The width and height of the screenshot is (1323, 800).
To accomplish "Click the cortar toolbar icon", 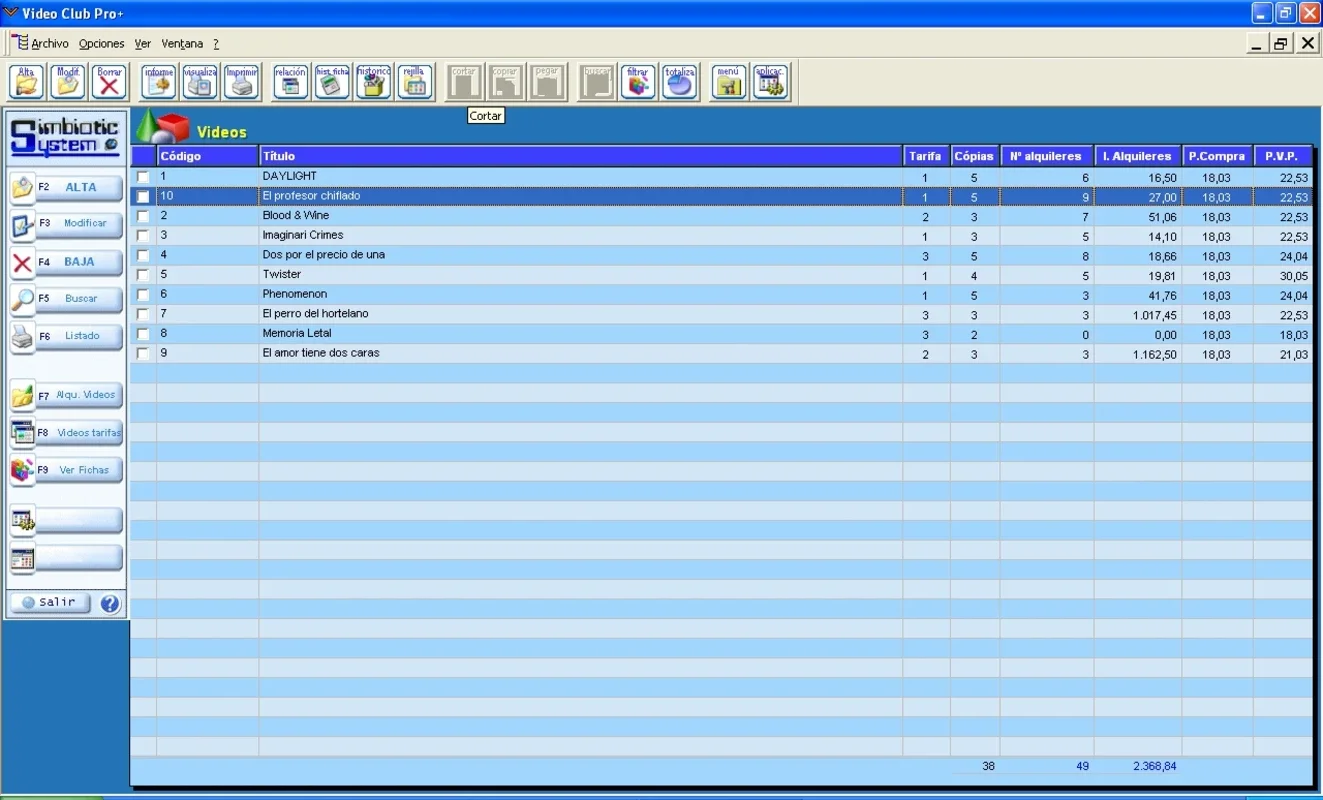I will (464, 82).
